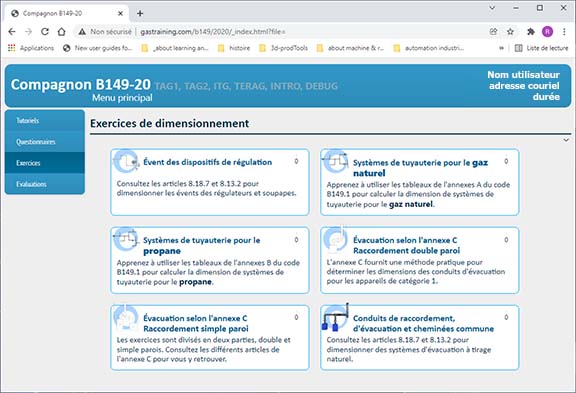Select the 'Exercices' sidebar menu

pos(45,163)
